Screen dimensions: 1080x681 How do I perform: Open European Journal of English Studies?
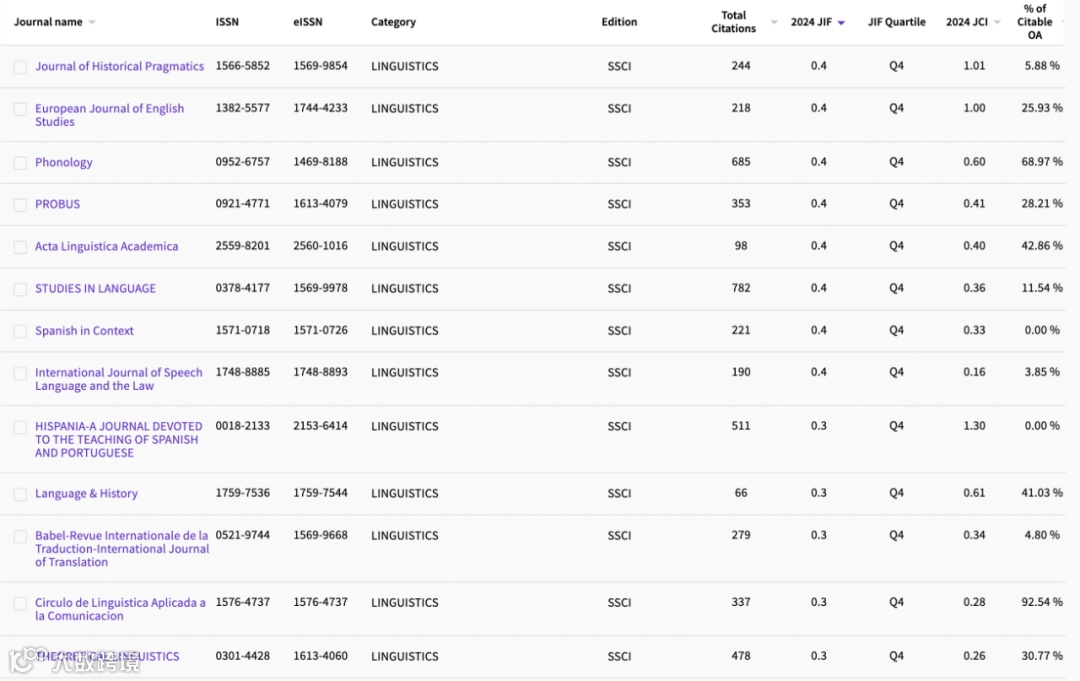pyautogui.click(x=110, y=115)
